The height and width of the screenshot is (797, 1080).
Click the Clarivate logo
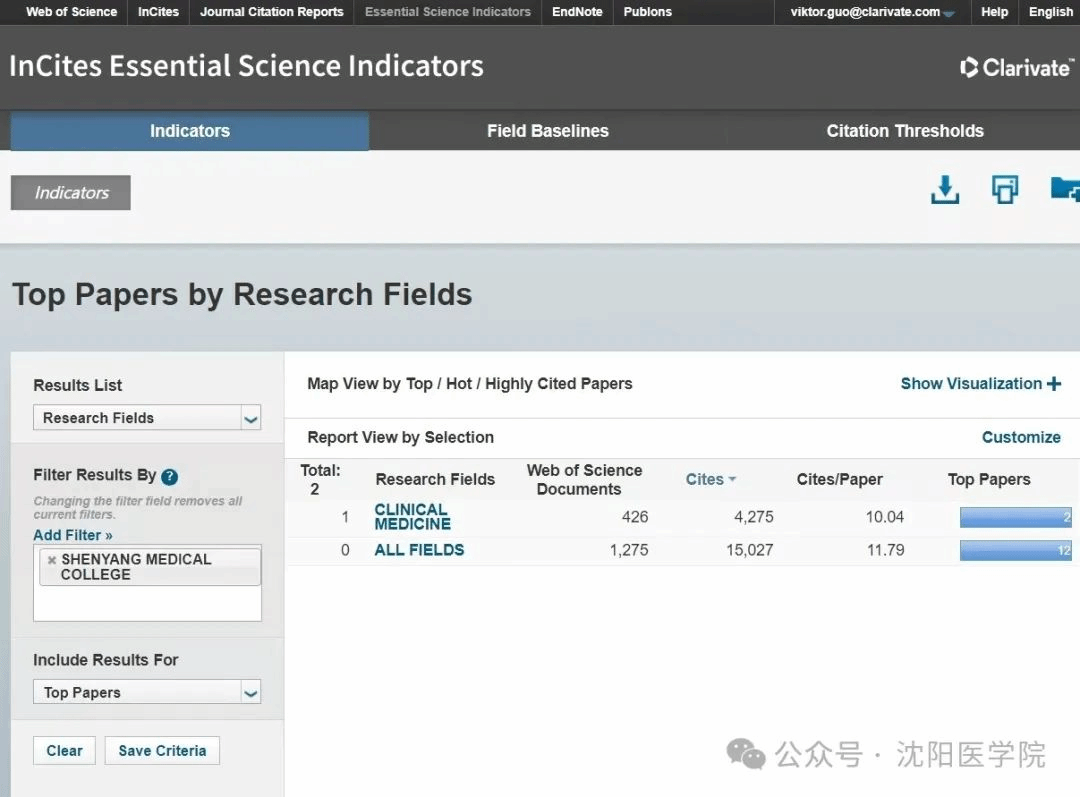tap(1016, 68)
